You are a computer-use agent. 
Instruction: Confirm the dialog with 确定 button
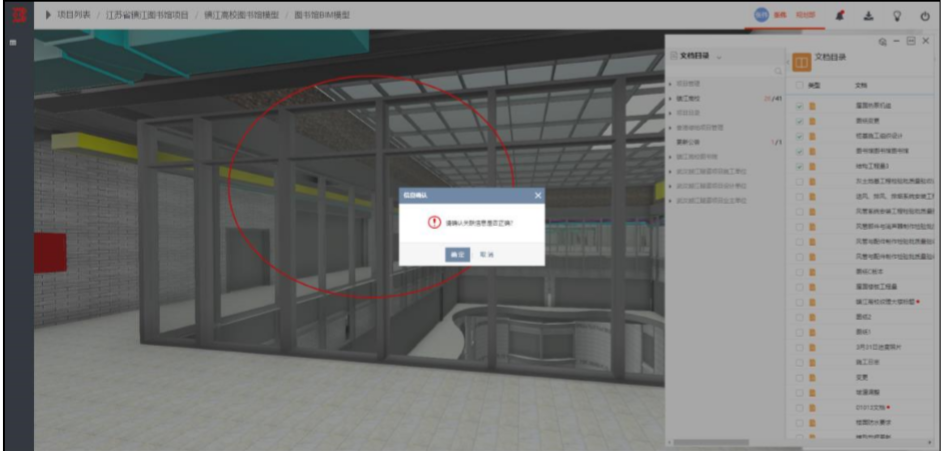(x=457, y=255)
